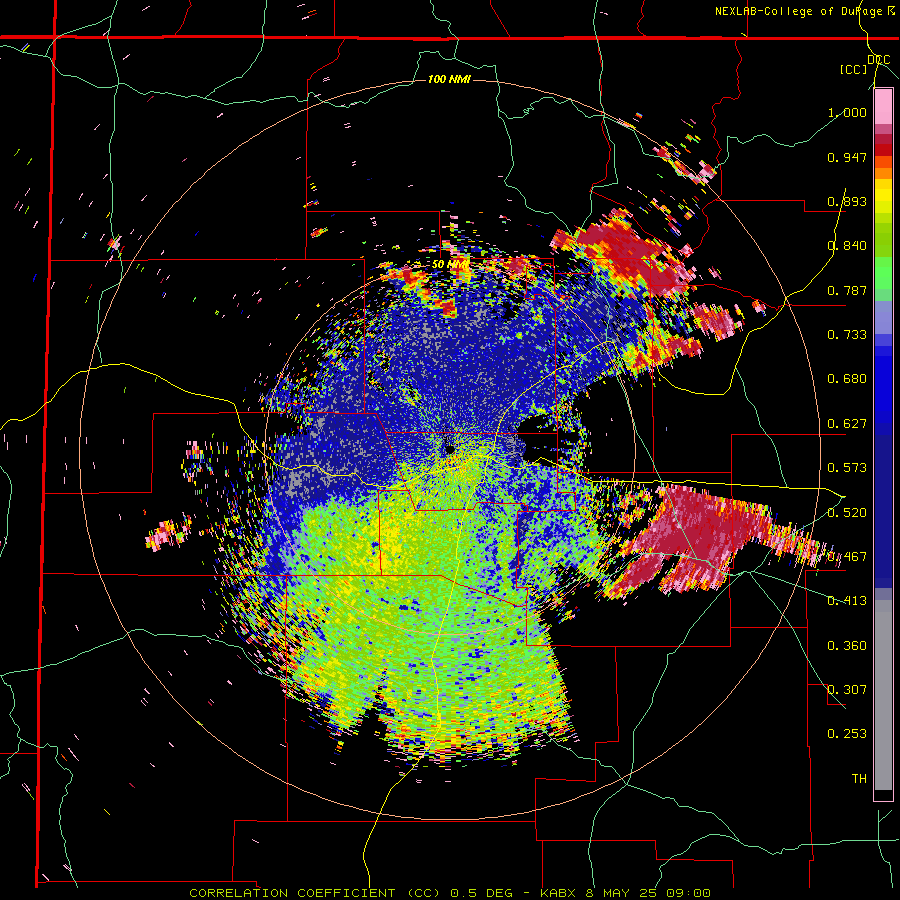
Task: Click the KABX station identifier in the caption
Action: (560, 893)
